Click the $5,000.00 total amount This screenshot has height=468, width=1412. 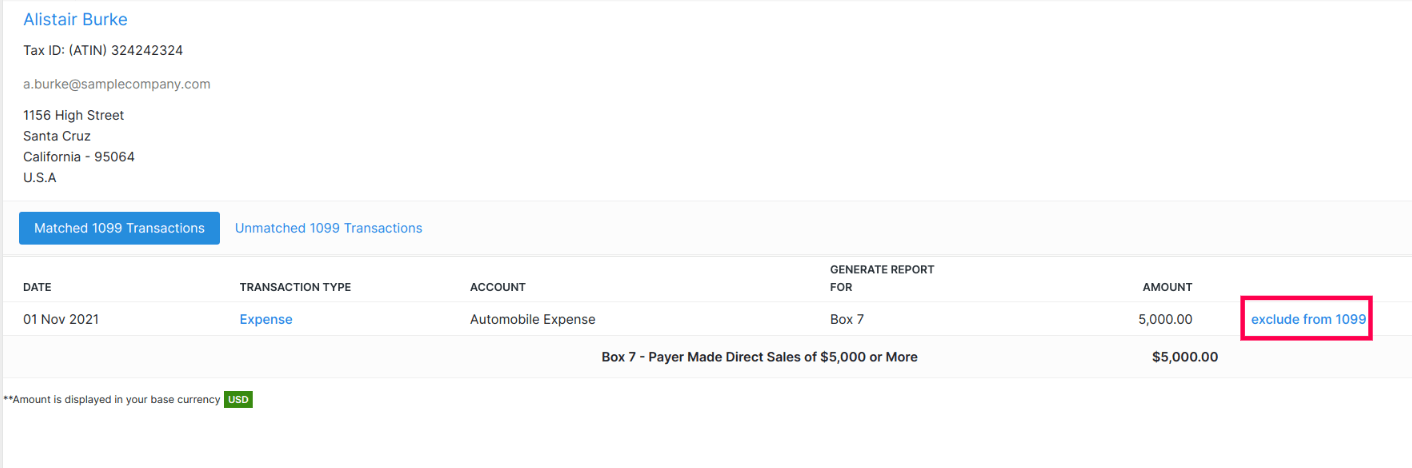[x=1184, y=357]
